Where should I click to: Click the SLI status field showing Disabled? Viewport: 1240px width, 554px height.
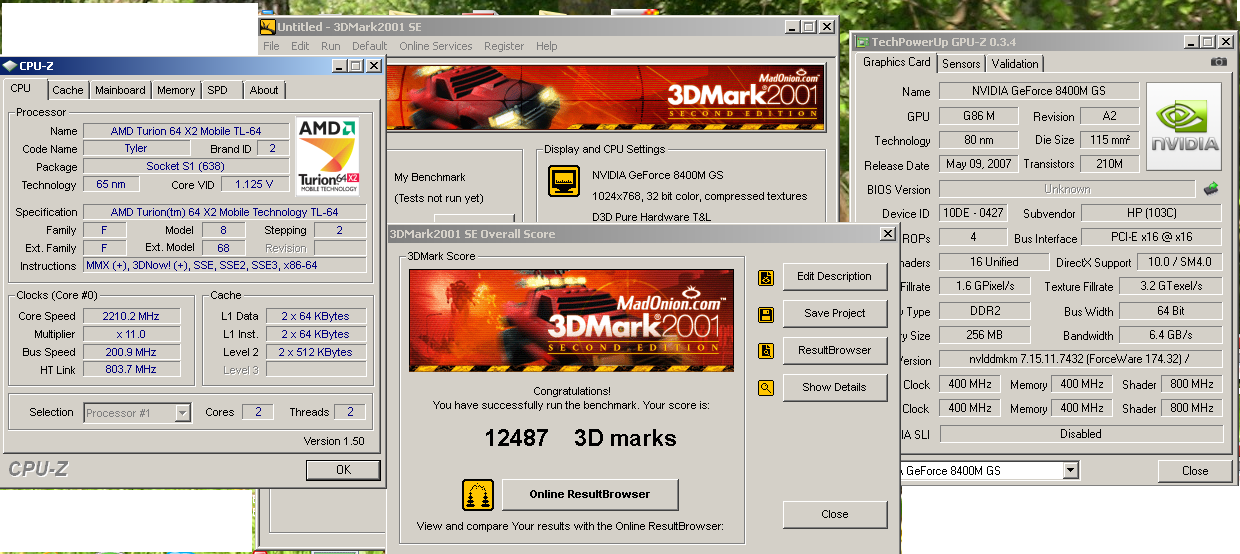click(1080, 434)
